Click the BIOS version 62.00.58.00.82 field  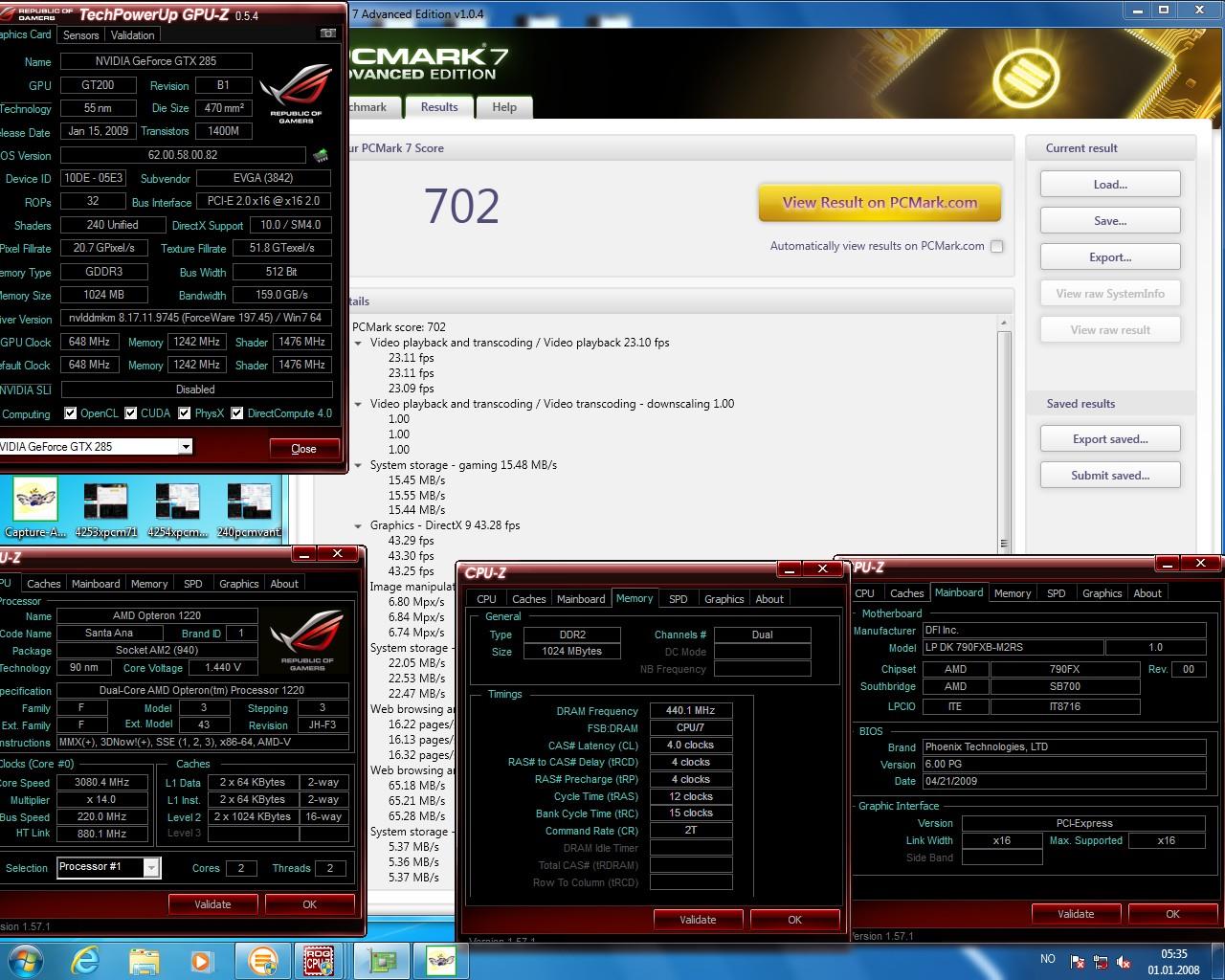pyautogui.click(x=183, y=155)
